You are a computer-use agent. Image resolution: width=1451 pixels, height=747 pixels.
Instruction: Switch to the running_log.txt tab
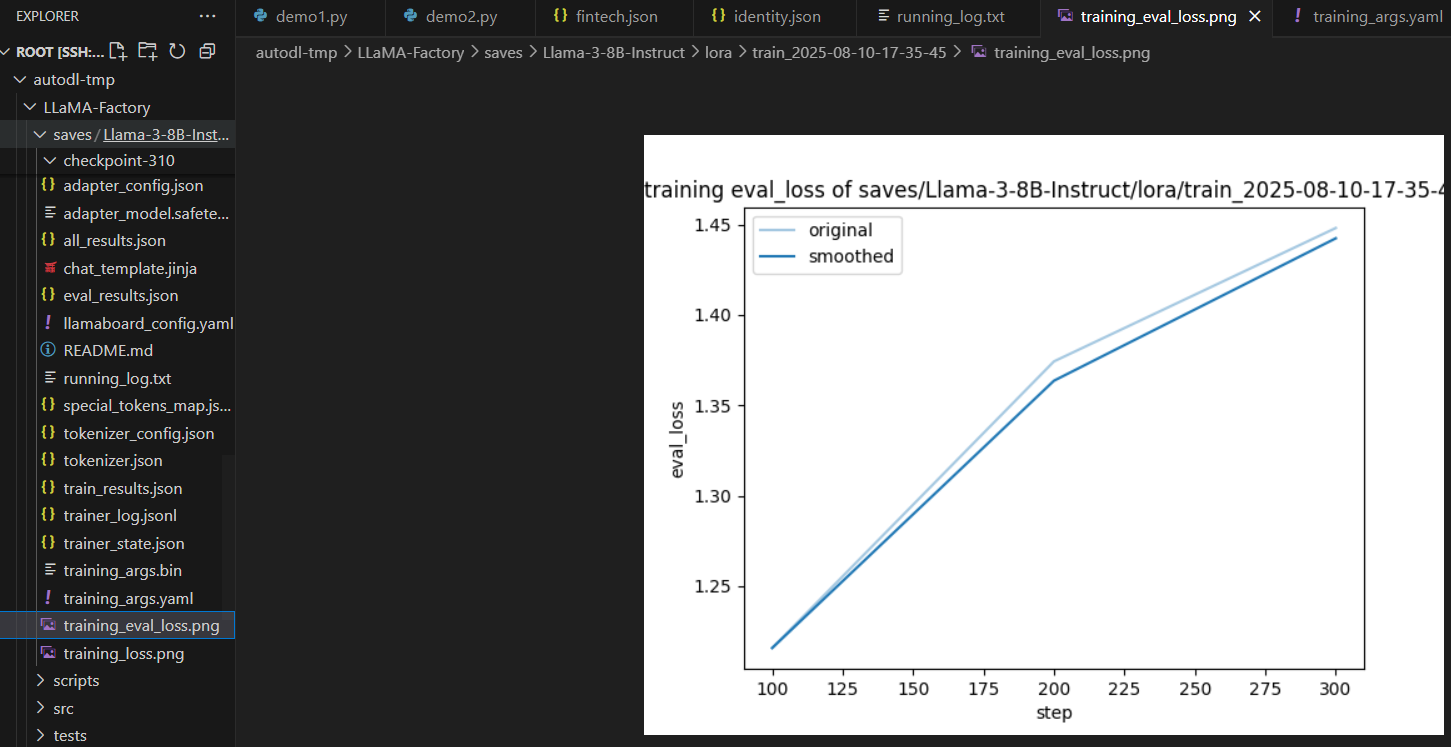[949, 16]
